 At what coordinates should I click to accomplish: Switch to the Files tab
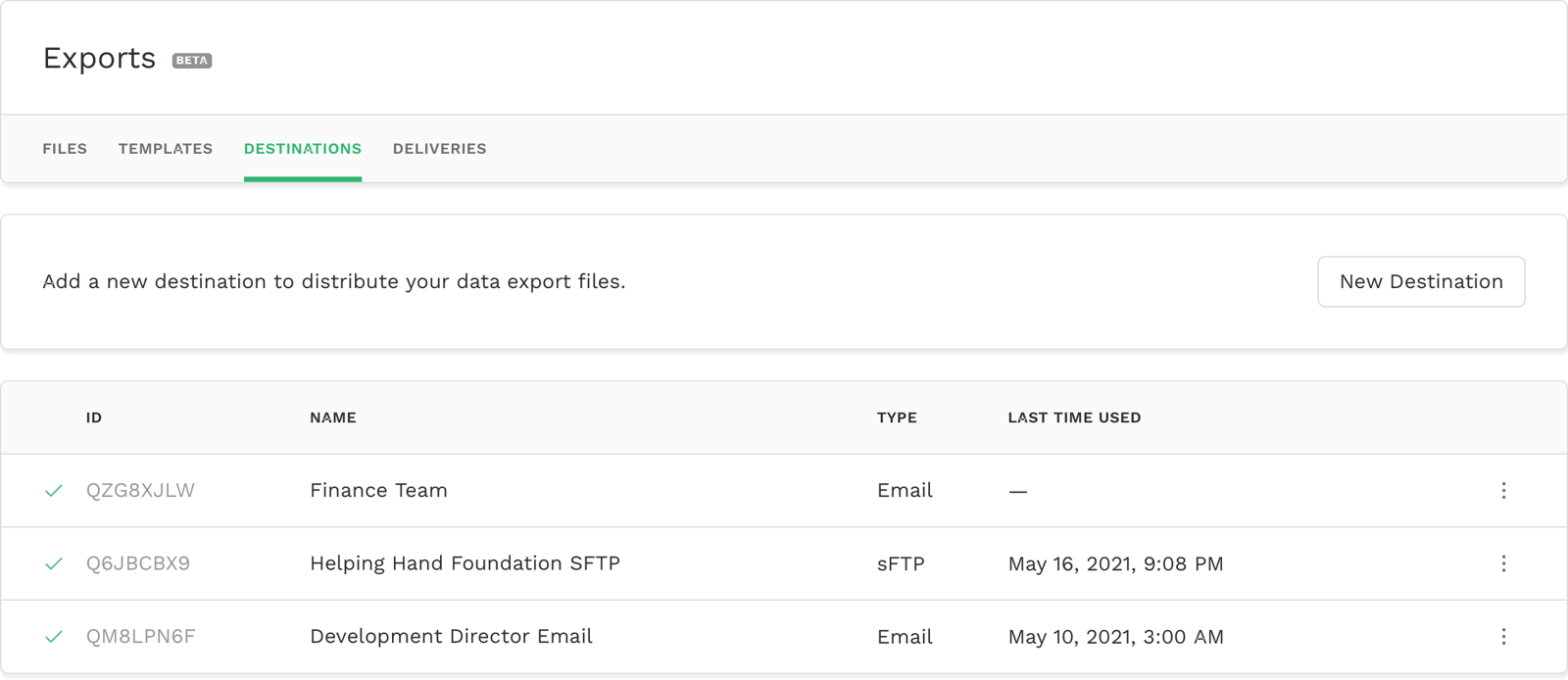click(65, 149)
